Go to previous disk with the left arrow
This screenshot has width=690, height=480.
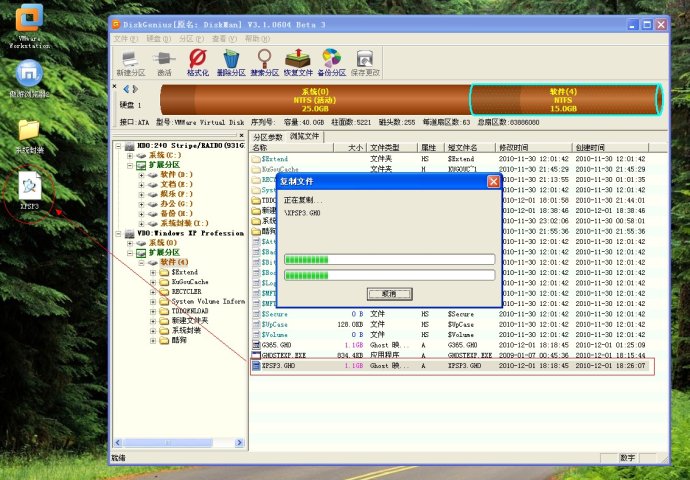click(x=126, y=89)
